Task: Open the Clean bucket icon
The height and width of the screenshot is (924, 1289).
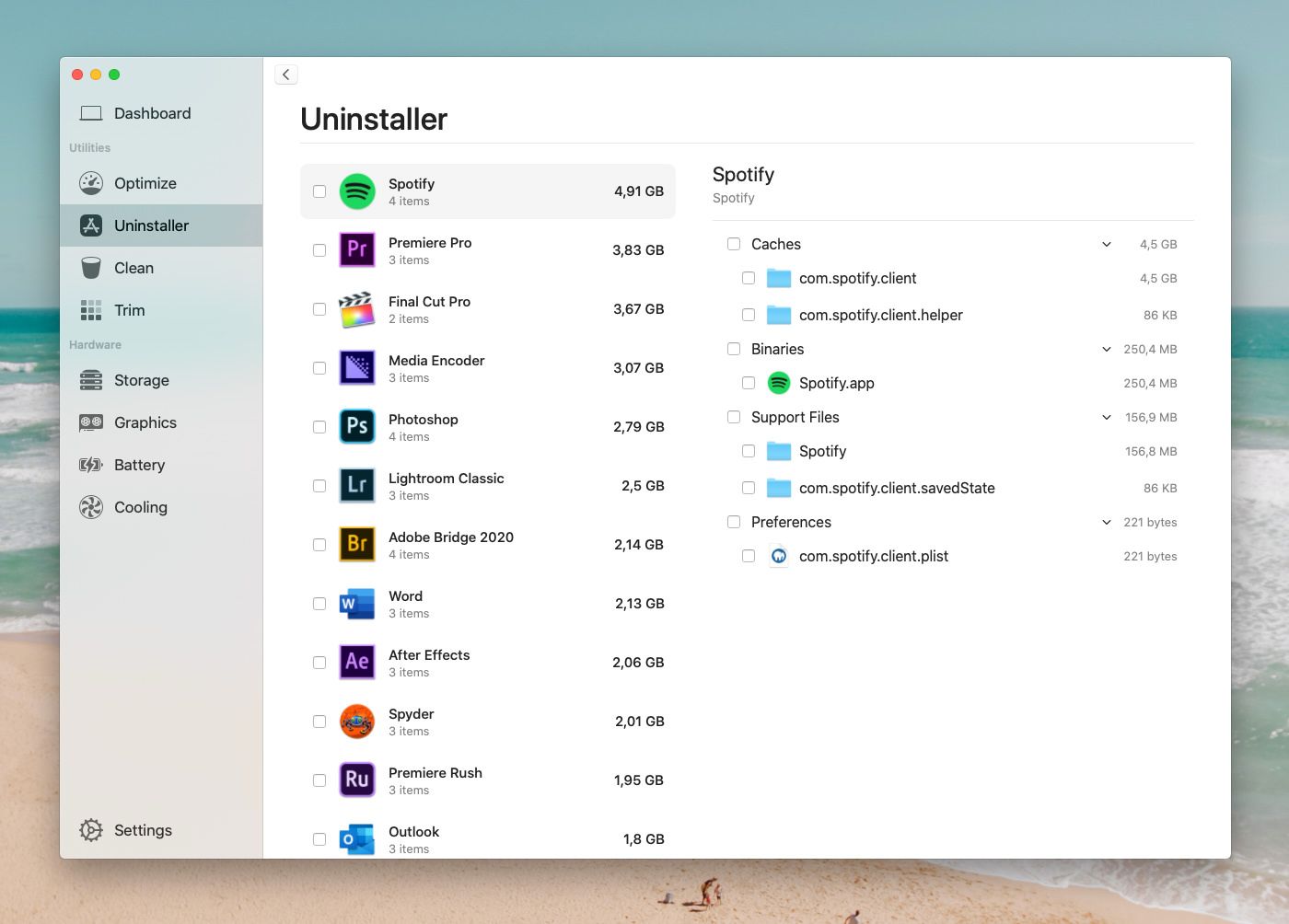Action: [x=90, y=268]
